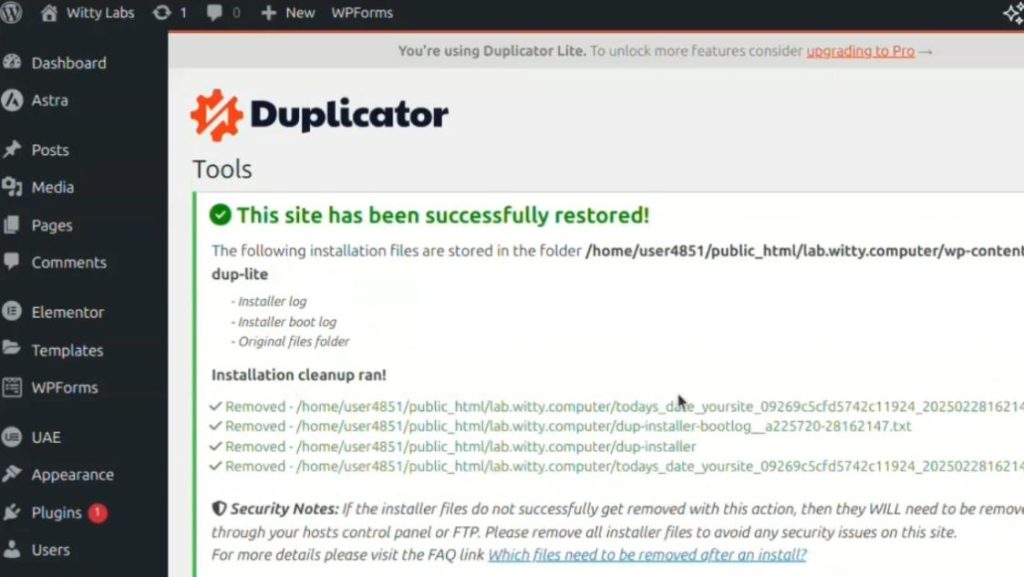
Task: Open the comments bubble icon in admin bar
Action: [214, 12]
